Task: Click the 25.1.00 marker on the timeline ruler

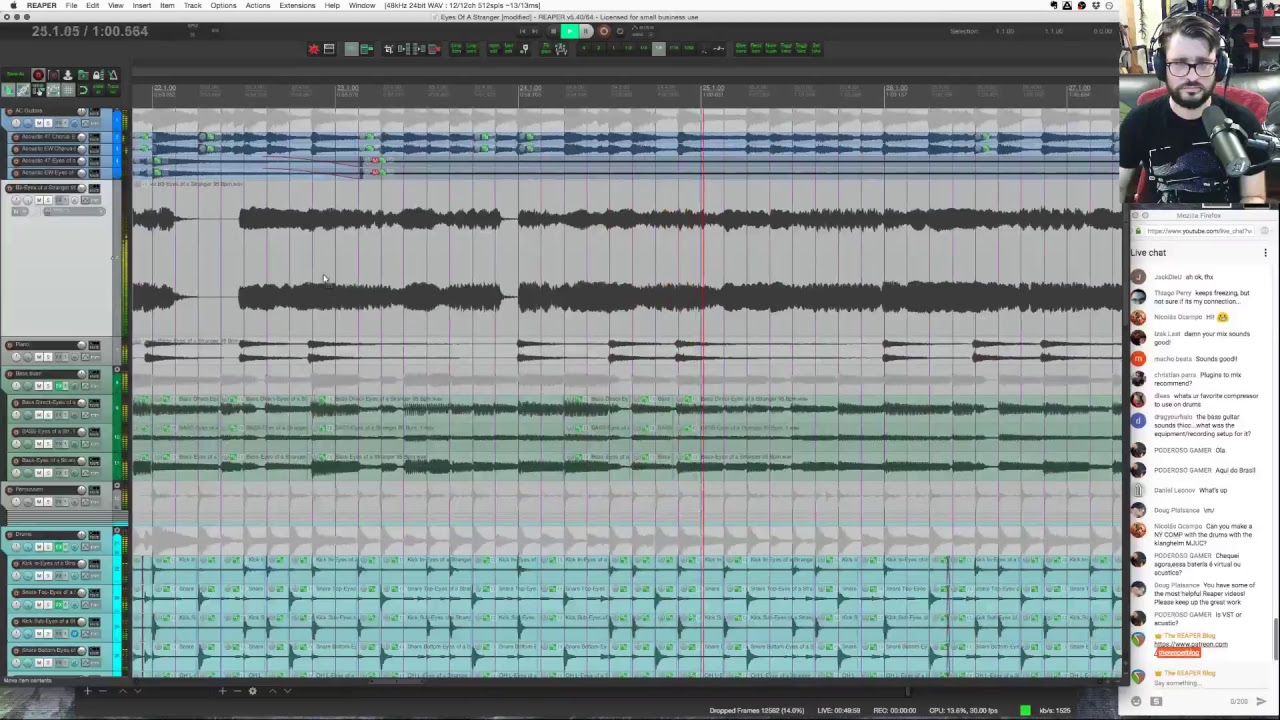Action: point(713,89)
